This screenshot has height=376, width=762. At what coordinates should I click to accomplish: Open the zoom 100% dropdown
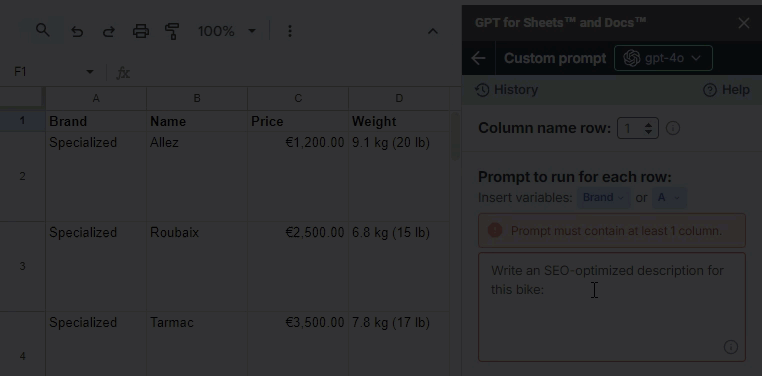(226, 32)
